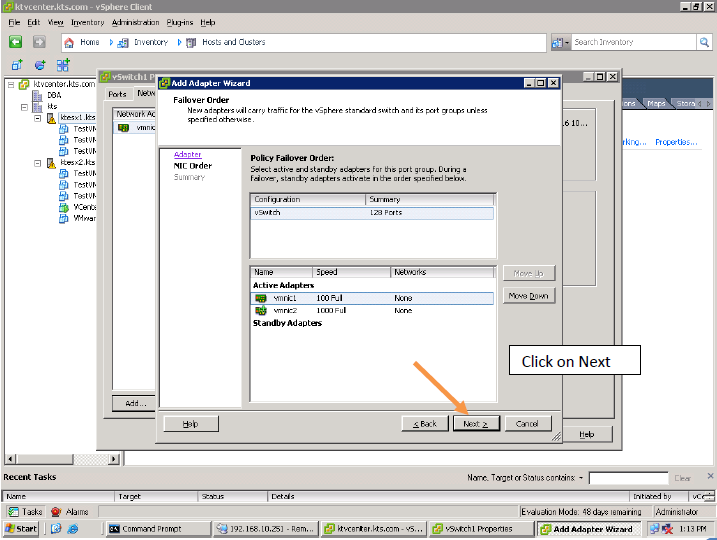Switch to the Maps tab
Screen dimensions: 717x540
[656, 103]
